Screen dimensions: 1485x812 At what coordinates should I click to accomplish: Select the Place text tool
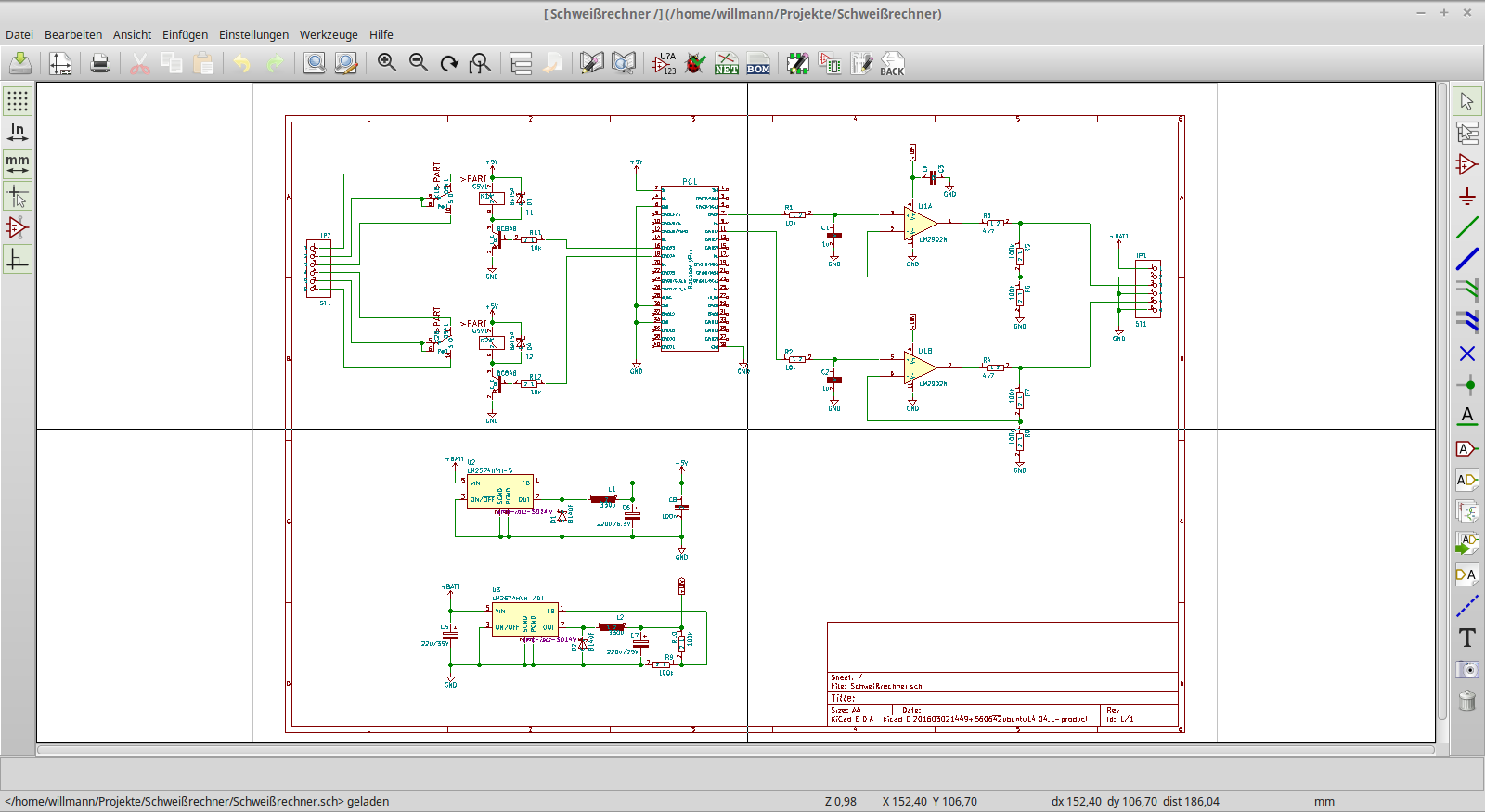[1466, 638]
